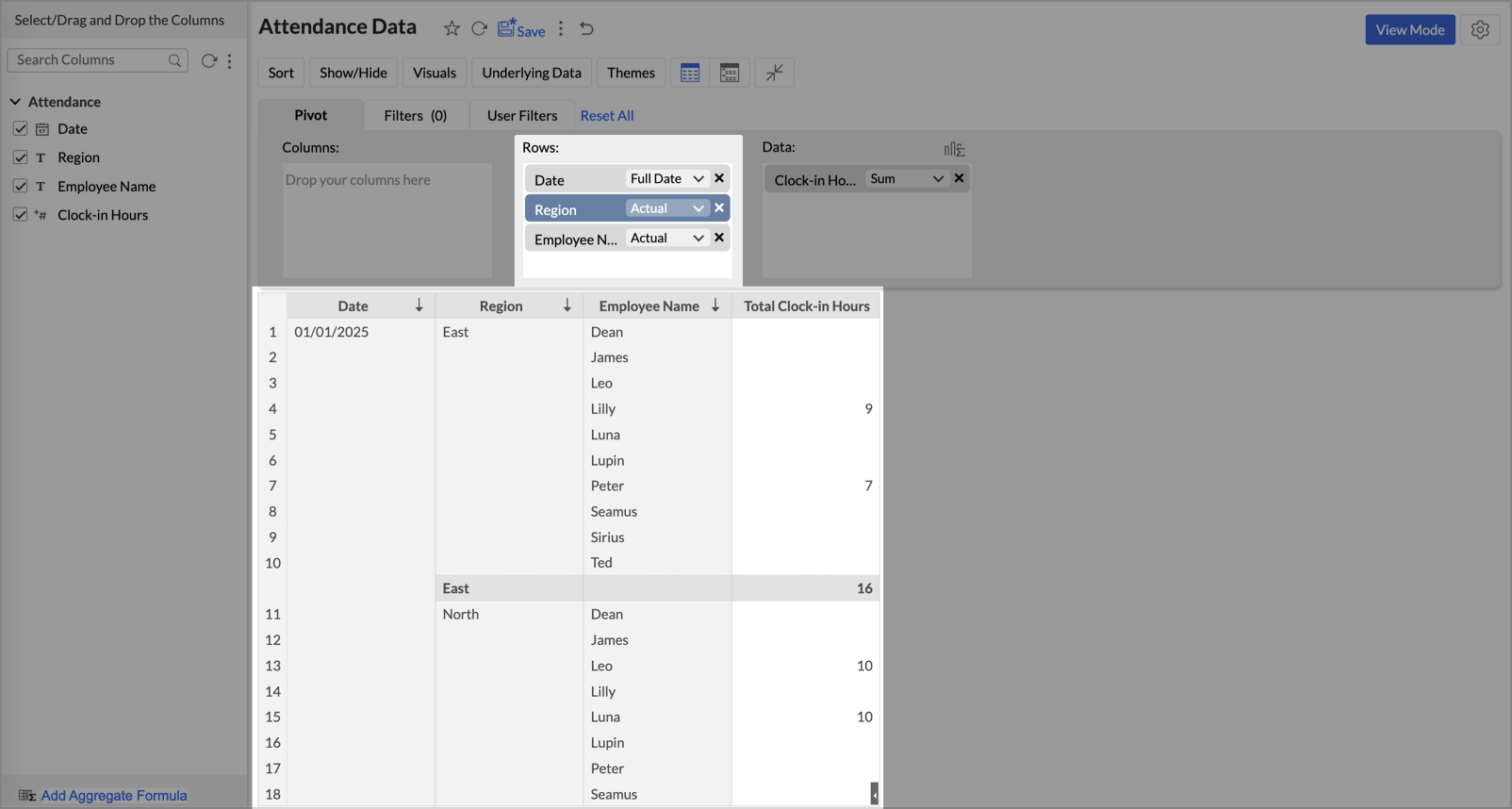Open the User Filters tab
The width and height of the screenshot is (1512, 809).
pyautogui.click(x=521, y=115)
